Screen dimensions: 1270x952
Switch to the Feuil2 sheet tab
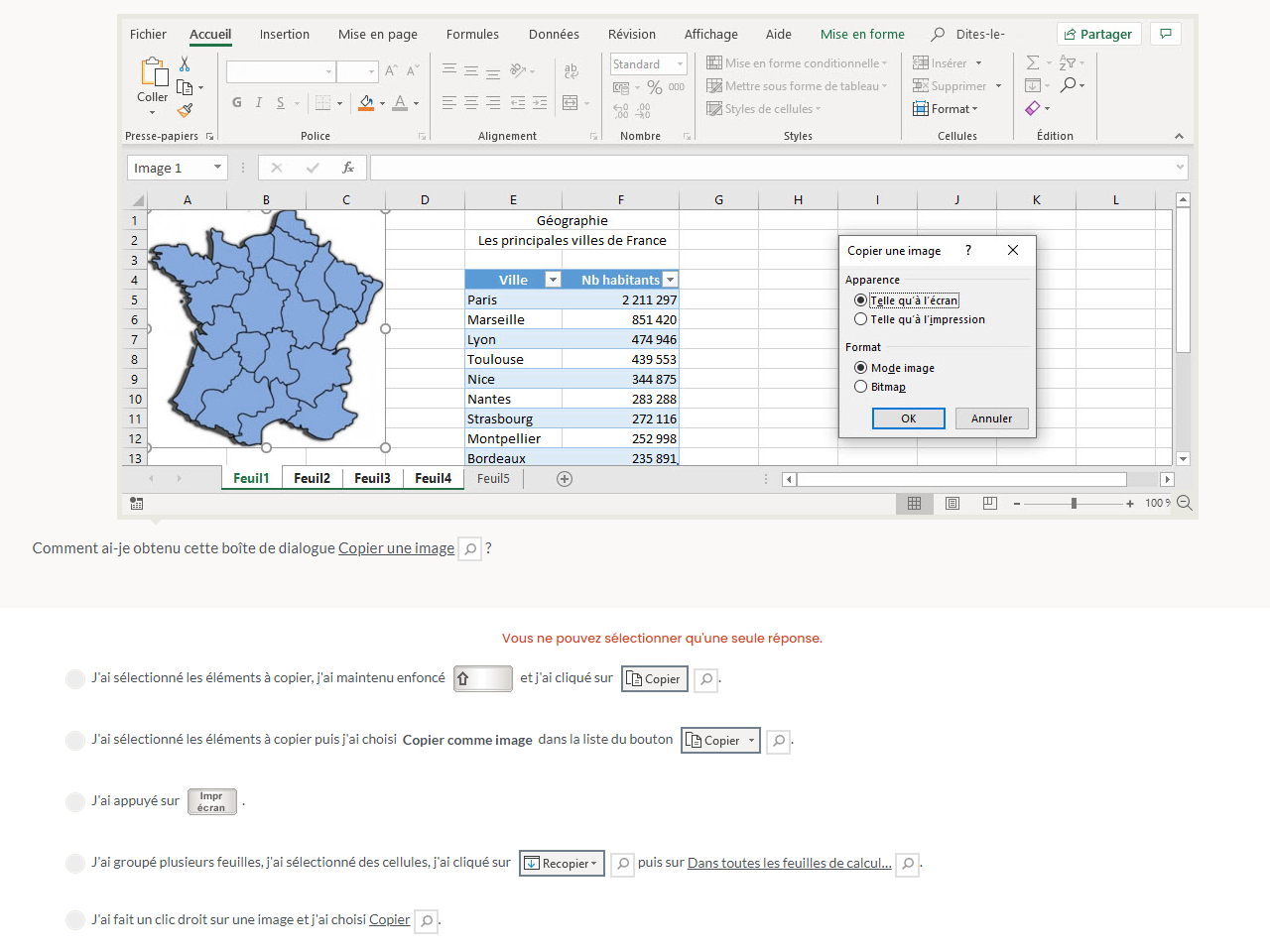[312, 478]
